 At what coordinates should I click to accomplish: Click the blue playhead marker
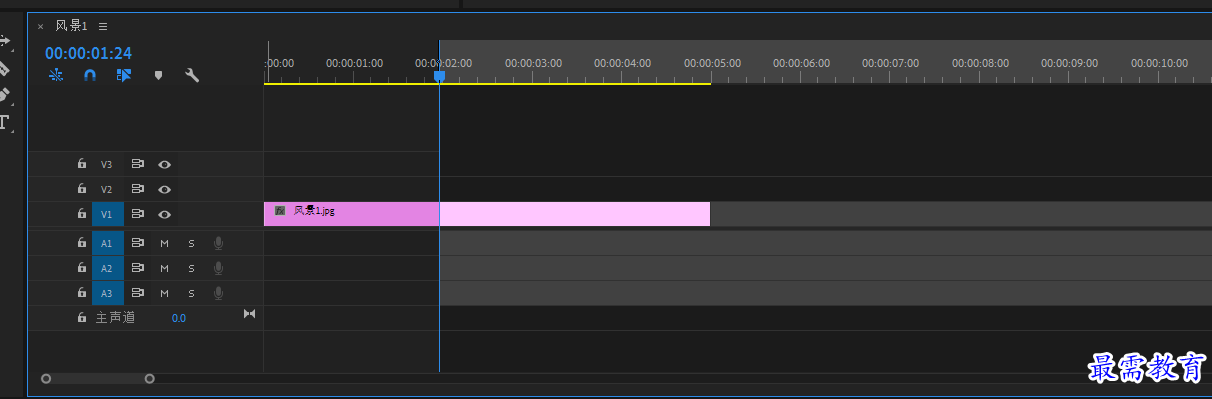tap(439, 75)
